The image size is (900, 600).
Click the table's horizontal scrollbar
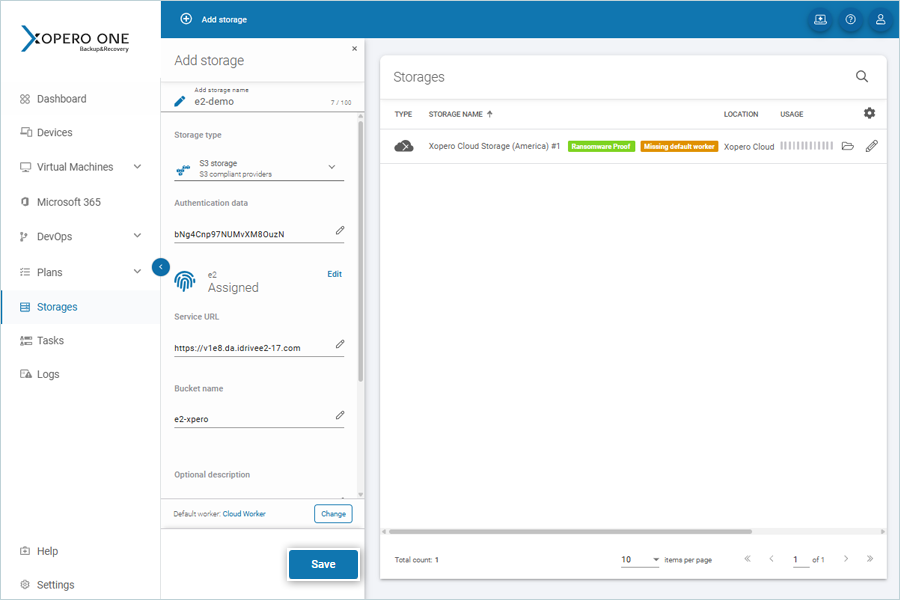[x=570, y=532]
